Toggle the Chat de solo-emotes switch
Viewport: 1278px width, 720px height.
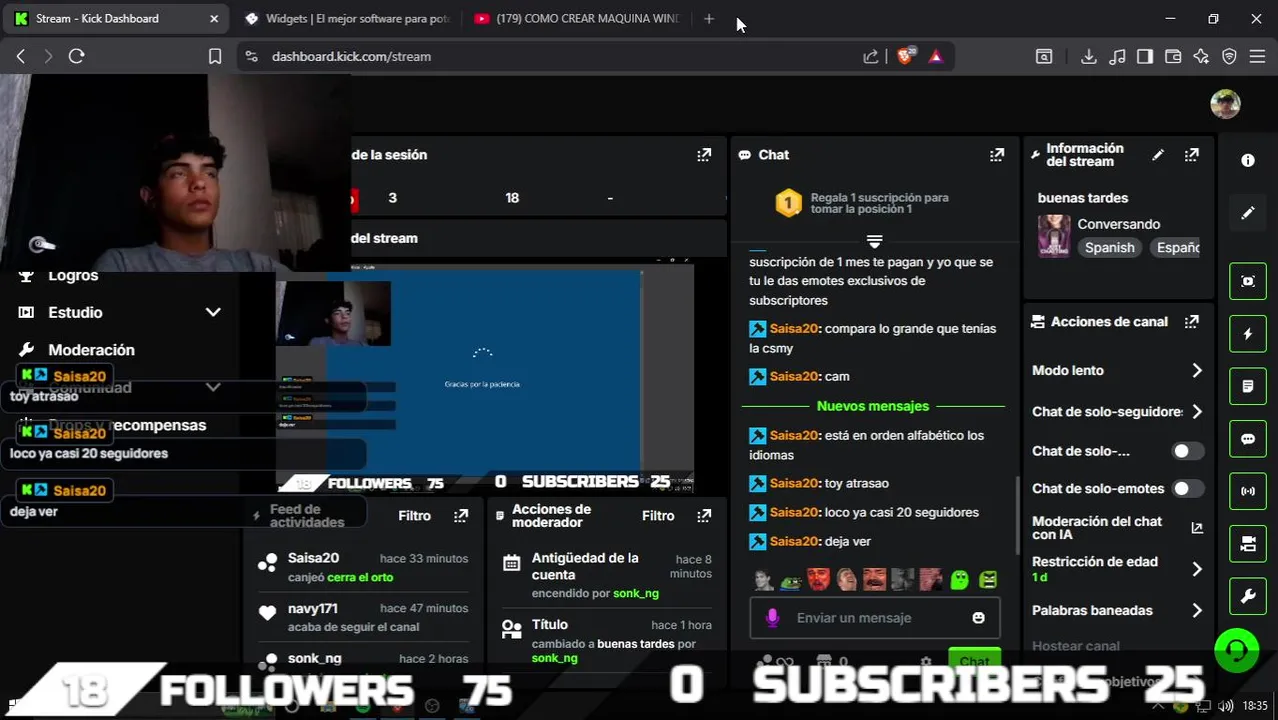1187,489
